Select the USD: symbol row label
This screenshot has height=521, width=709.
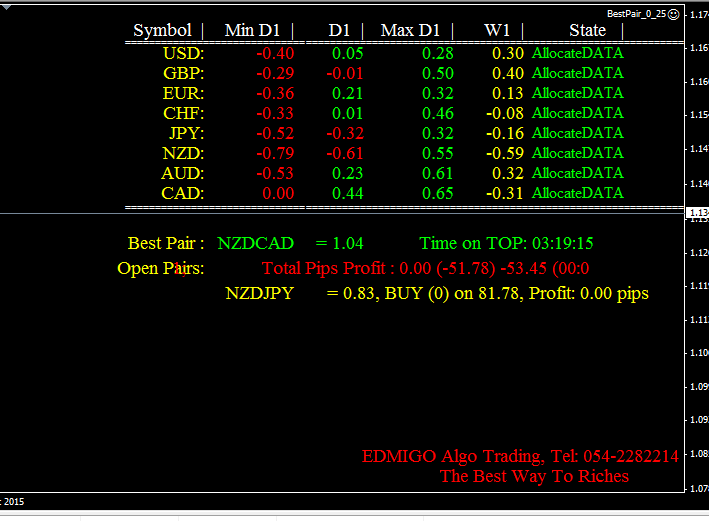pos(184,53)
